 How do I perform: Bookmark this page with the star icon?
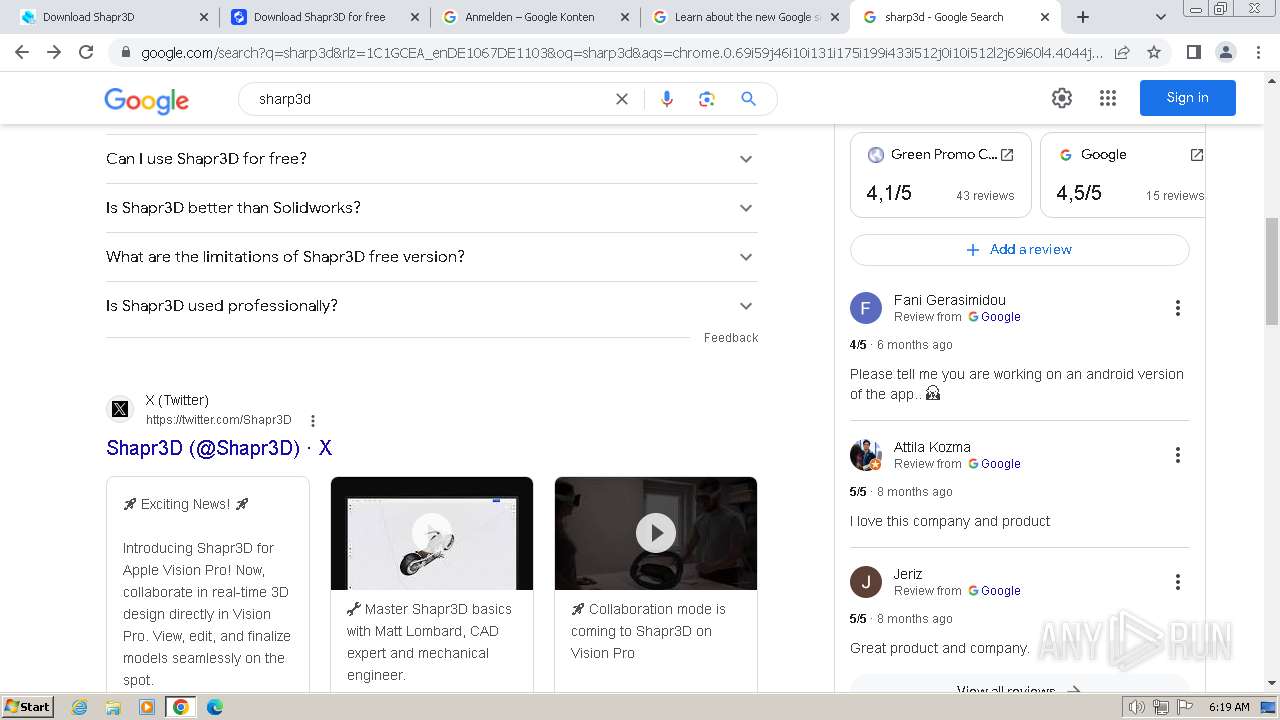[x=1154, y=52]
